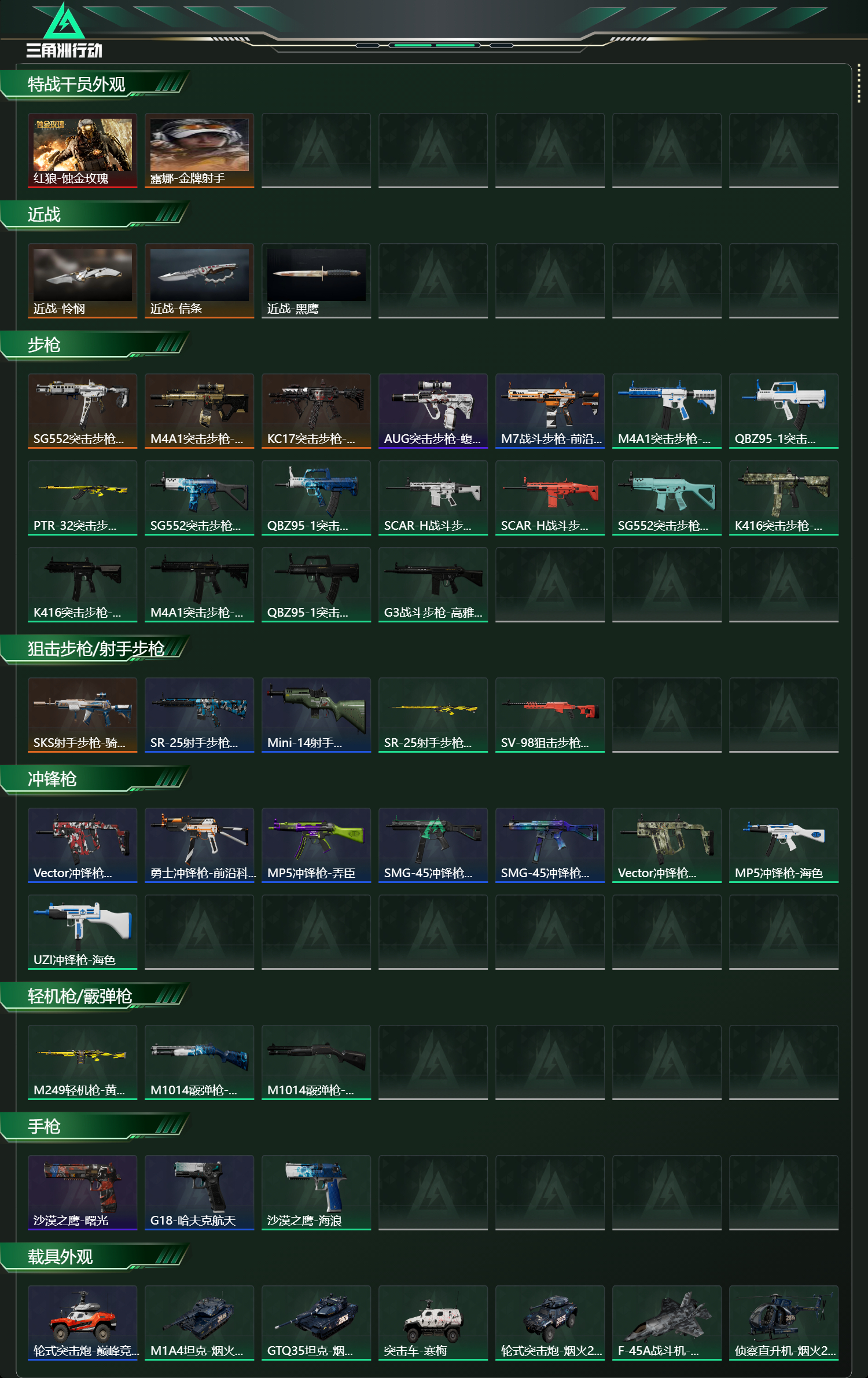The height and width of the screenshot is (1378, 868).
Task: Select the M249轻机枪 yellow skin icon
Action: pyautogui.click(x=83, y=1062)
